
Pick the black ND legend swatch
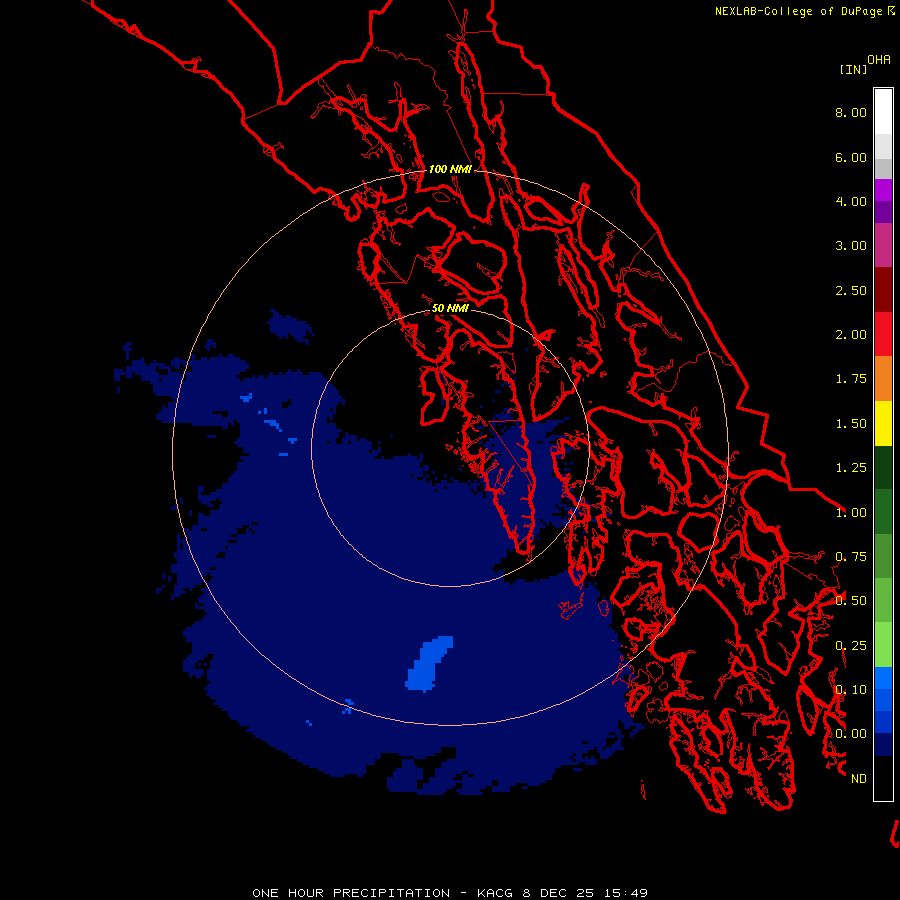[883, 778]
